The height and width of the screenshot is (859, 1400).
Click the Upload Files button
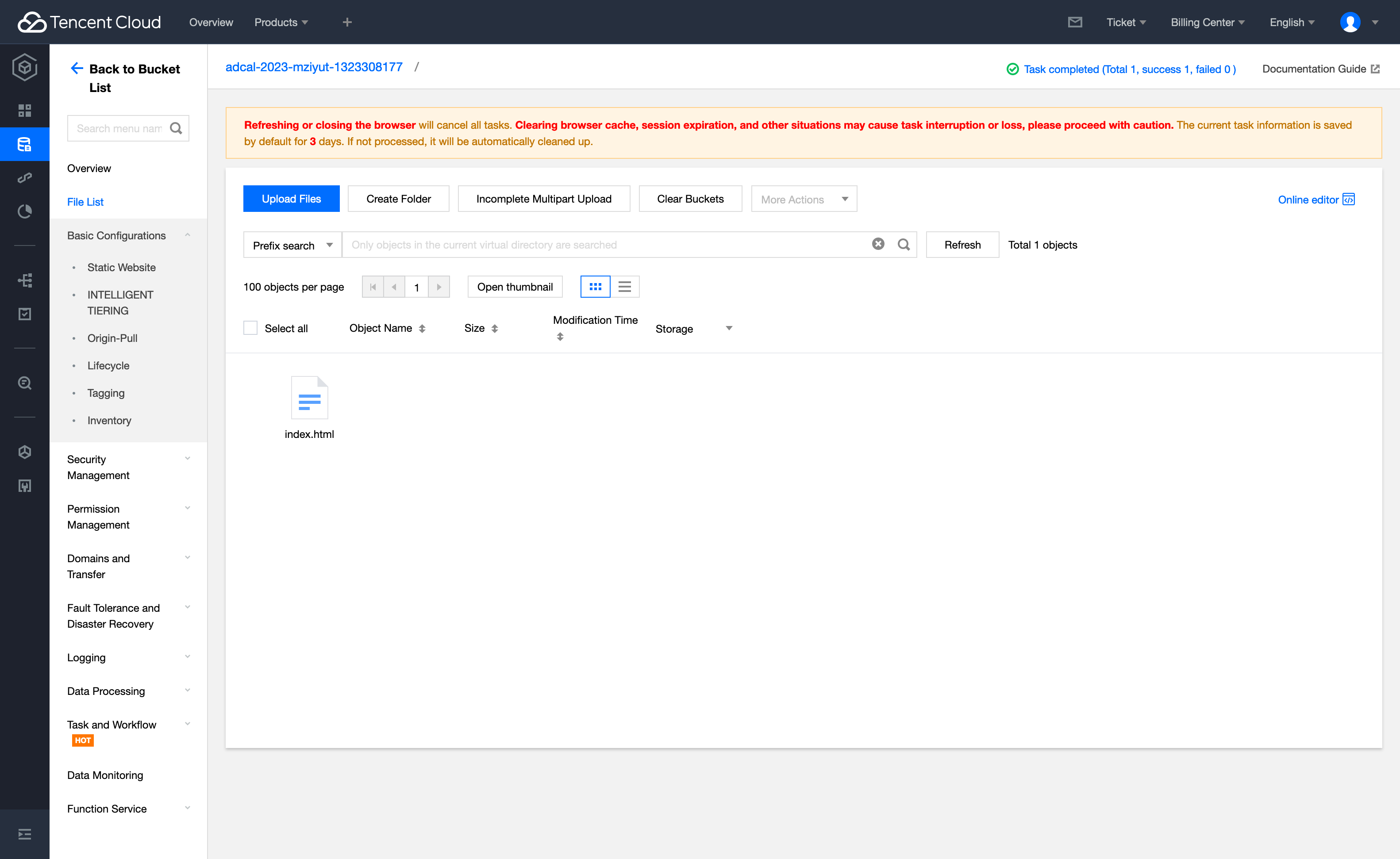tap(292, 199)
